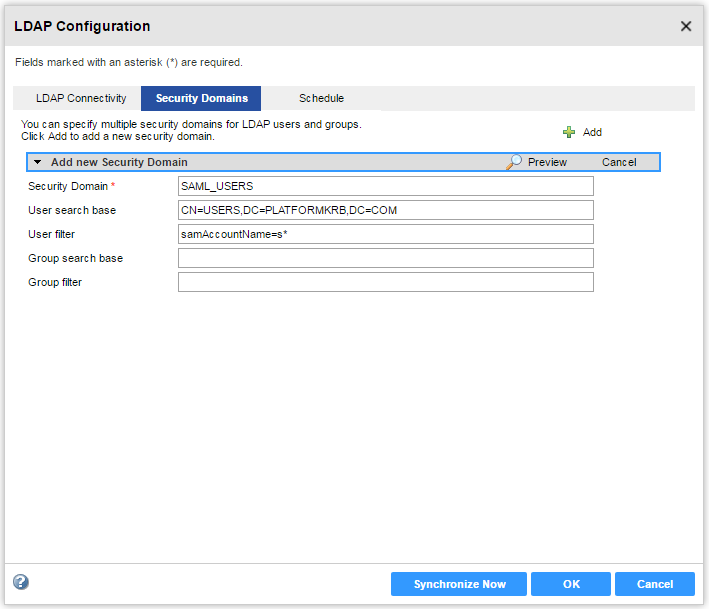Click the Add new Security Domain header title

click(119, 162)
